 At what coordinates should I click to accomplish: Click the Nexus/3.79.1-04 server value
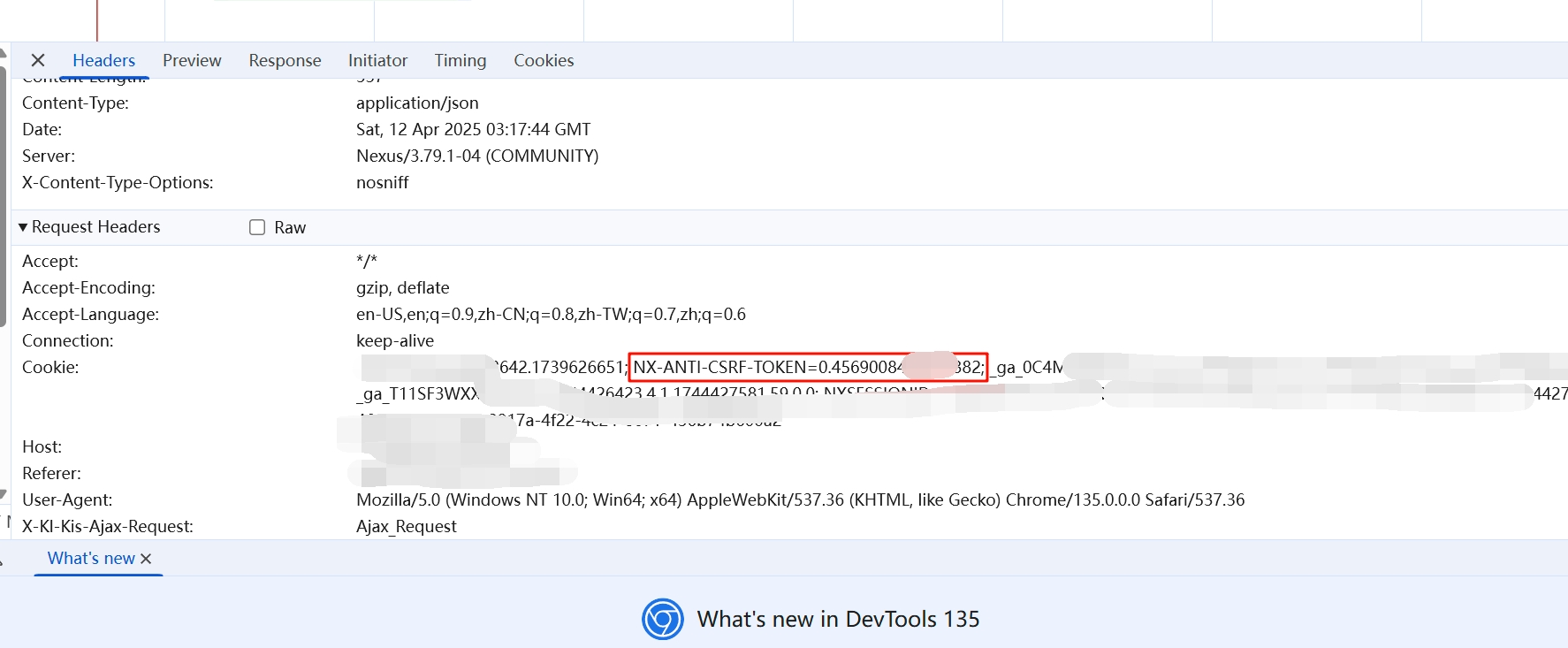477,156
